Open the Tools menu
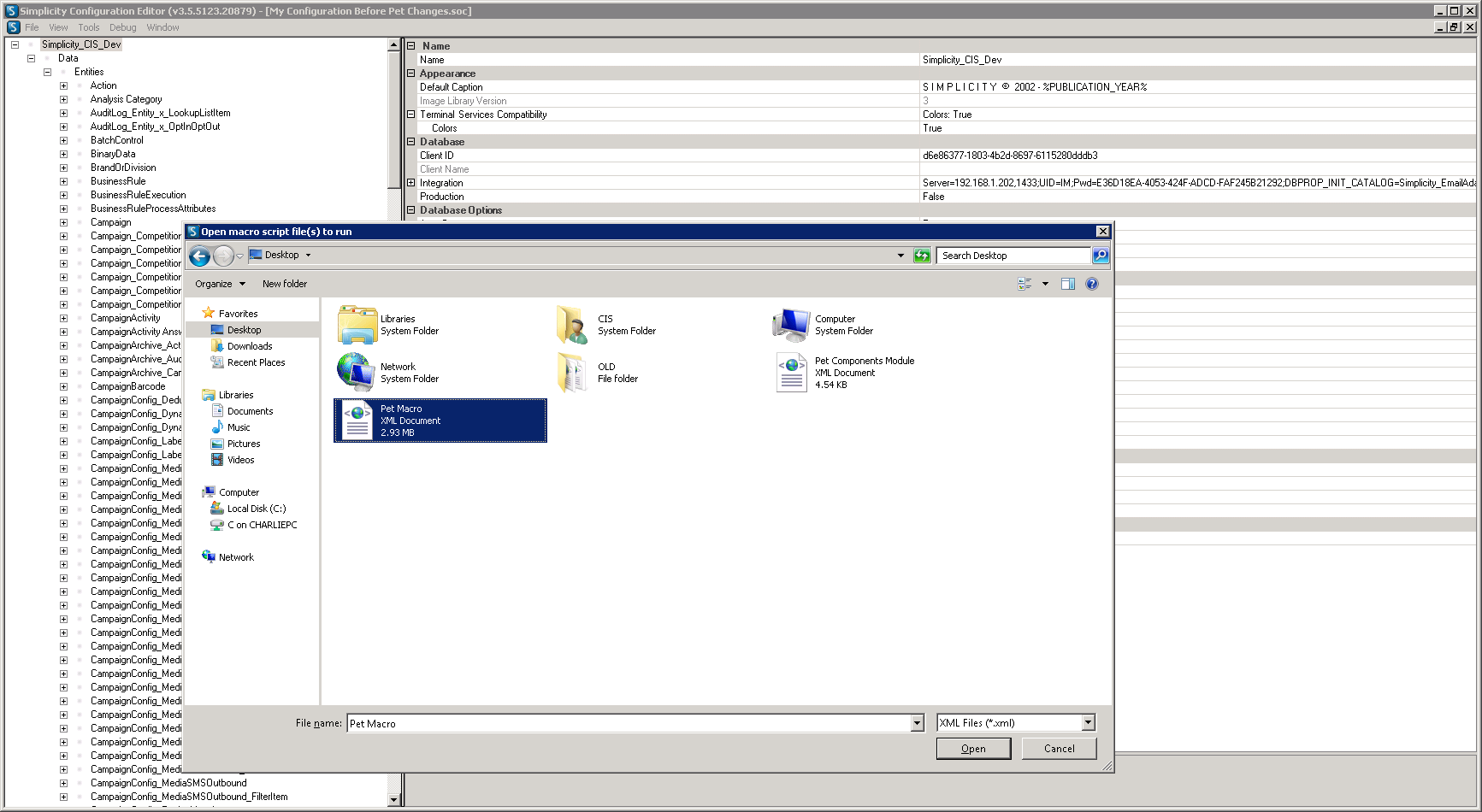 [x=89, y=27]
